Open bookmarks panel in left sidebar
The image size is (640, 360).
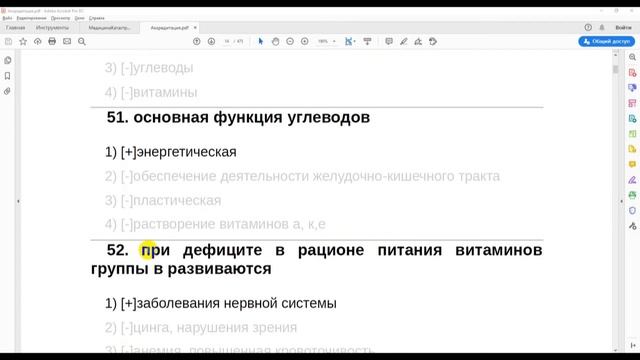[x=7, y=76]
